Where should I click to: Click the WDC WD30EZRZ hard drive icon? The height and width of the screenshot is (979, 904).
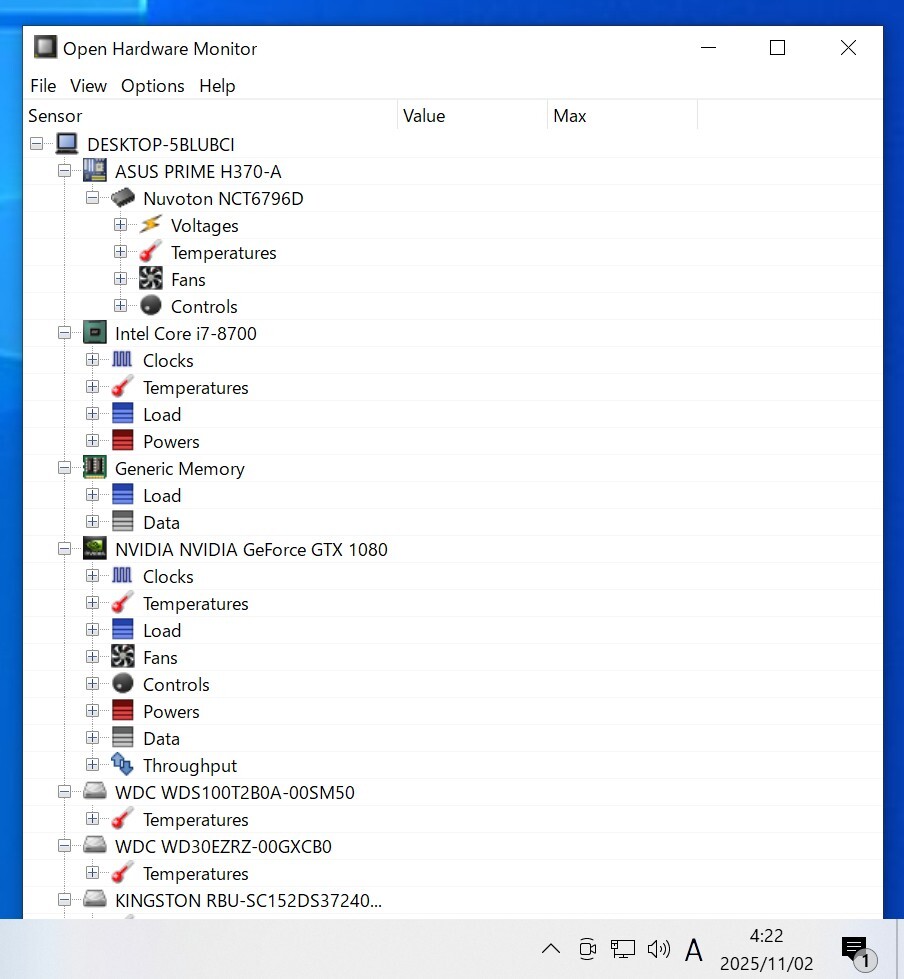tap(95, 845)
